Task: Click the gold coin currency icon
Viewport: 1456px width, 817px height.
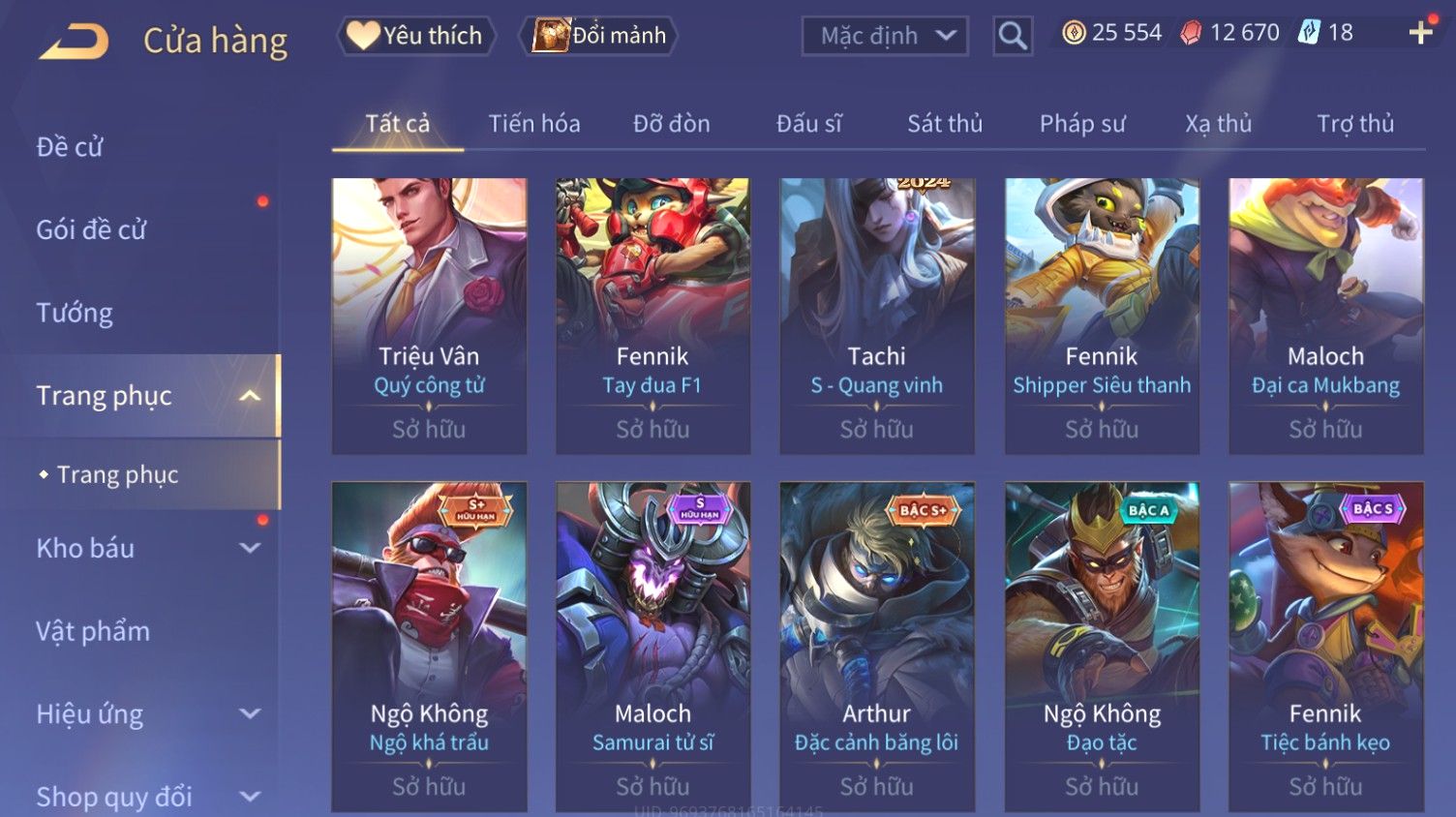Action: pyautogui.click(x=1074, y=33)
